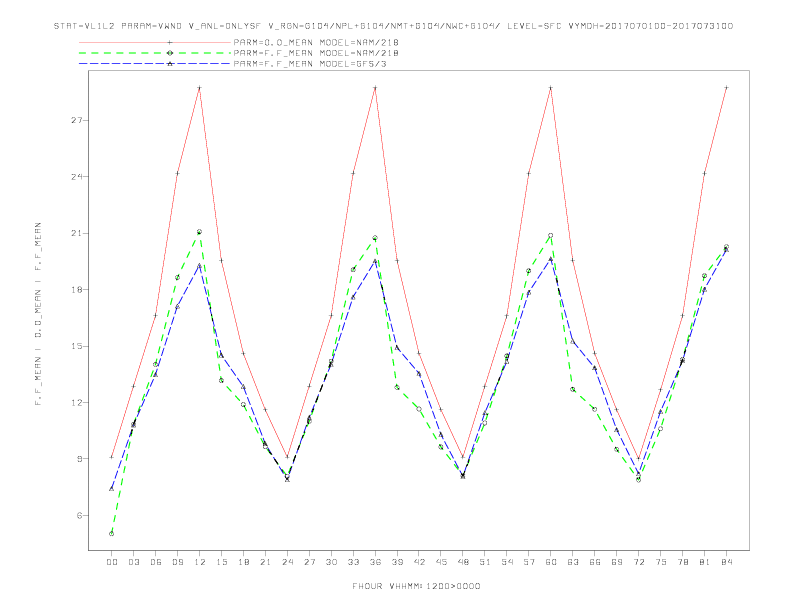Click x-axis forecast hour label 09
Image resolution: width=792 pixels, height=612 pixels.
pyautogui.click(x=178, y=562)
